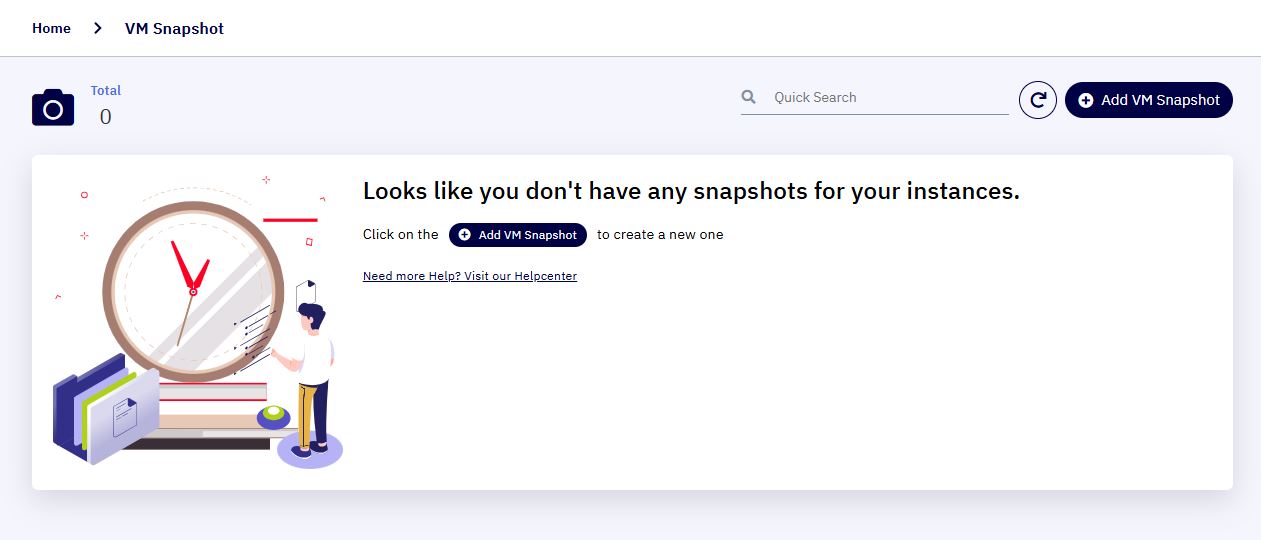Viewport: 1261px width, 540px height.
Task: Click the green push-button in illustration
Action: pos(274,417)
